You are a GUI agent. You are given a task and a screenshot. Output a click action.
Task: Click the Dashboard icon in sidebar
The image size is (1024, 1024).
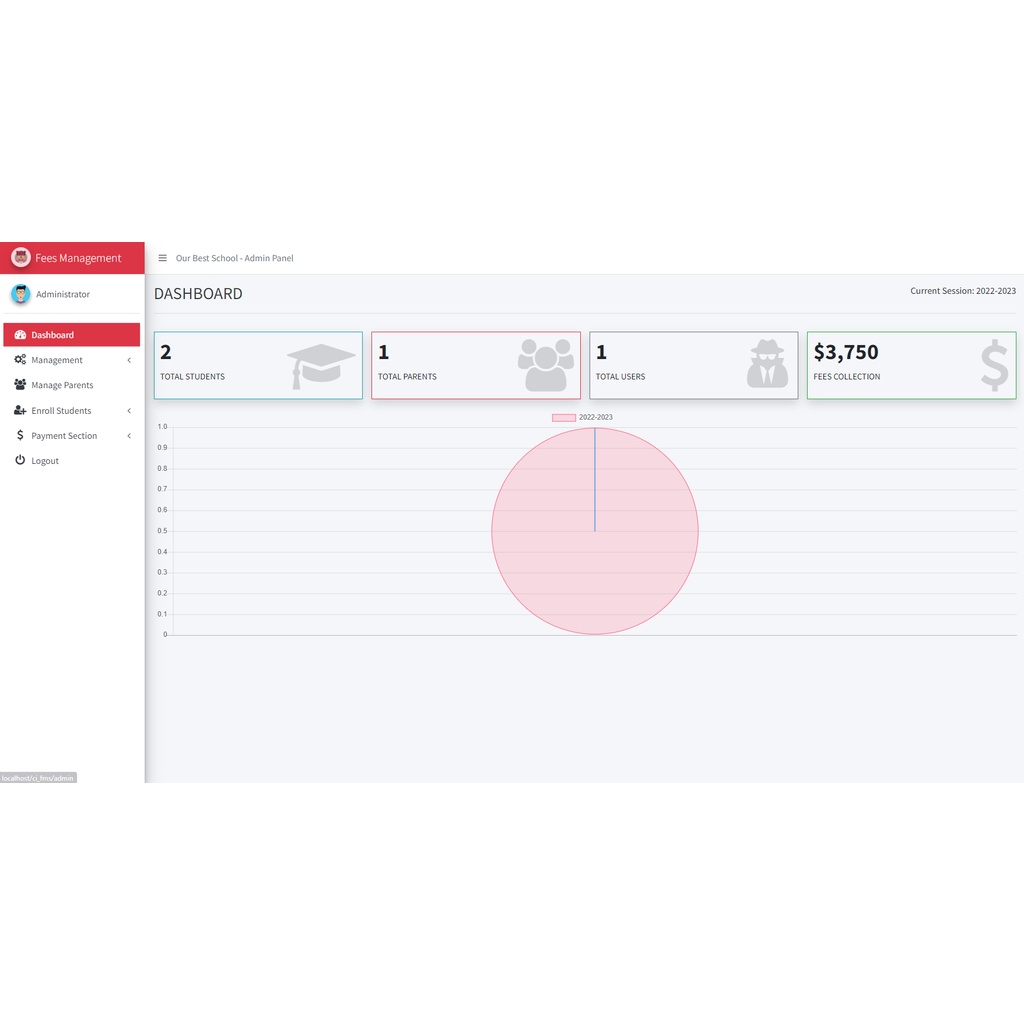[x=21, y=334]
